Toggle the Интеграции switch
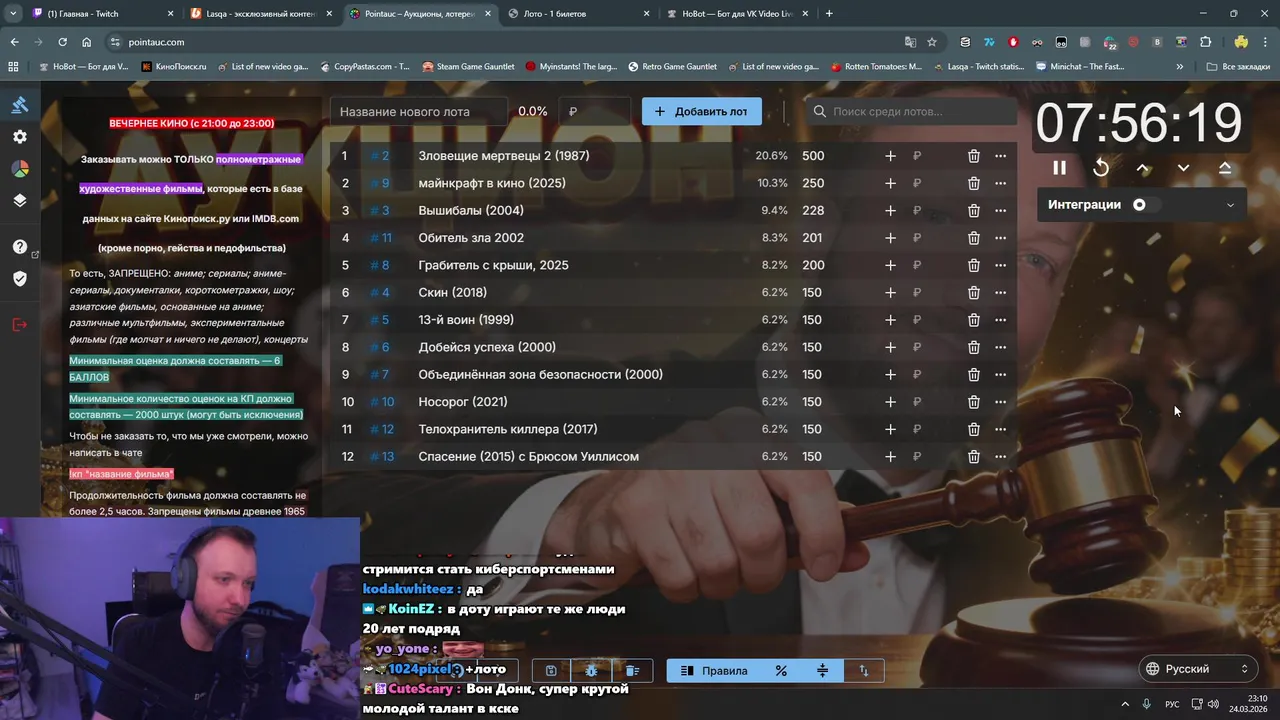1280x720 pixels. [1145, 205]
